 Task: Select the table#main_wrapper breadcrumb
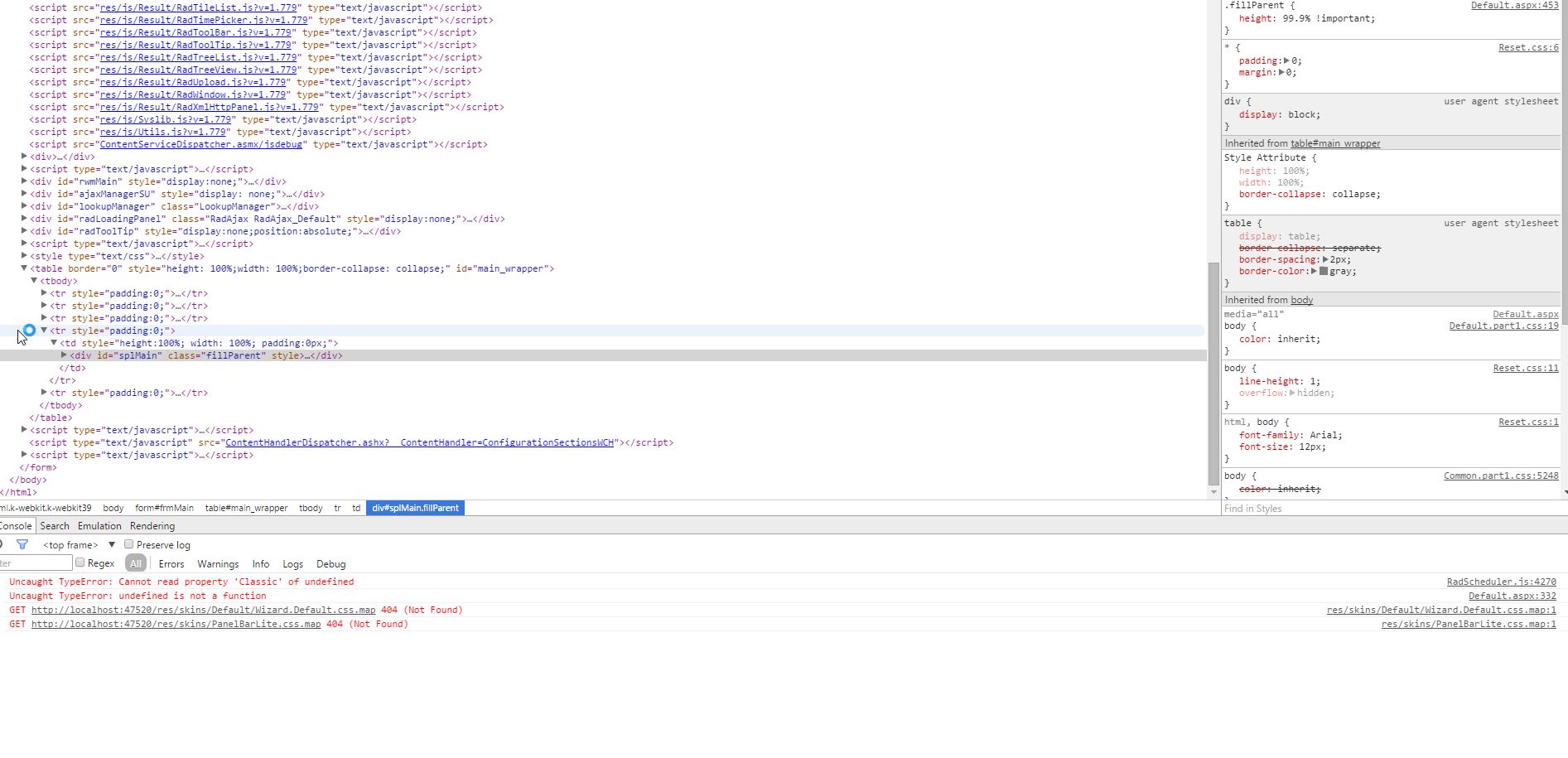click(247, 508)
